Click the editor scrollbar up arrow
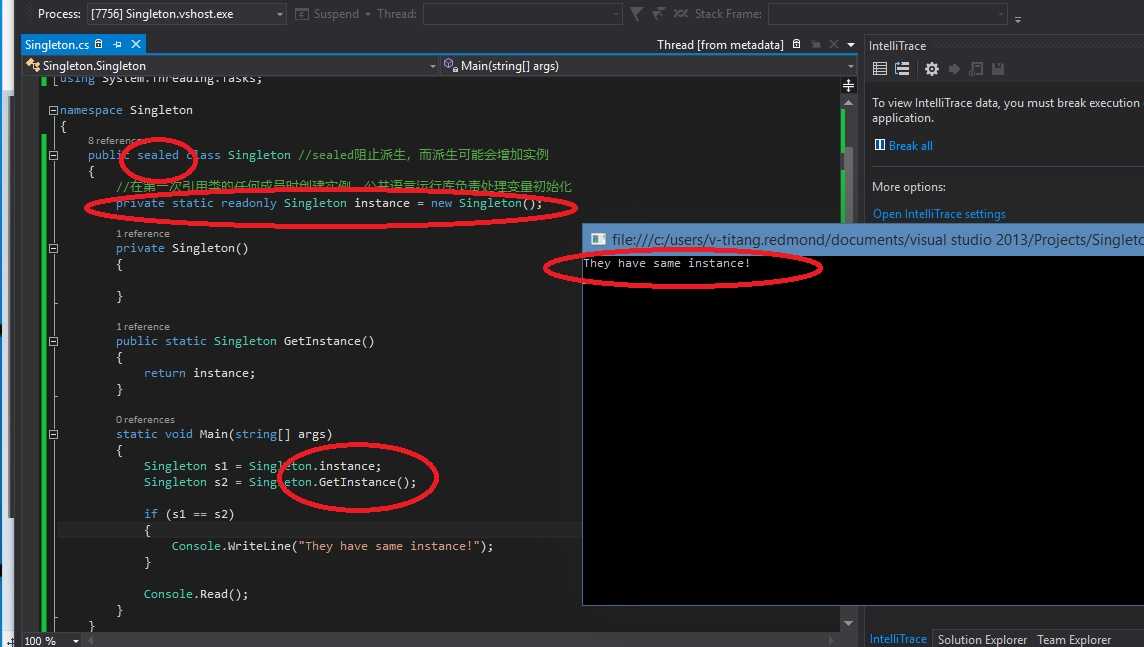Viewport: 1144px width, 647px height. (x=849, y=103)
